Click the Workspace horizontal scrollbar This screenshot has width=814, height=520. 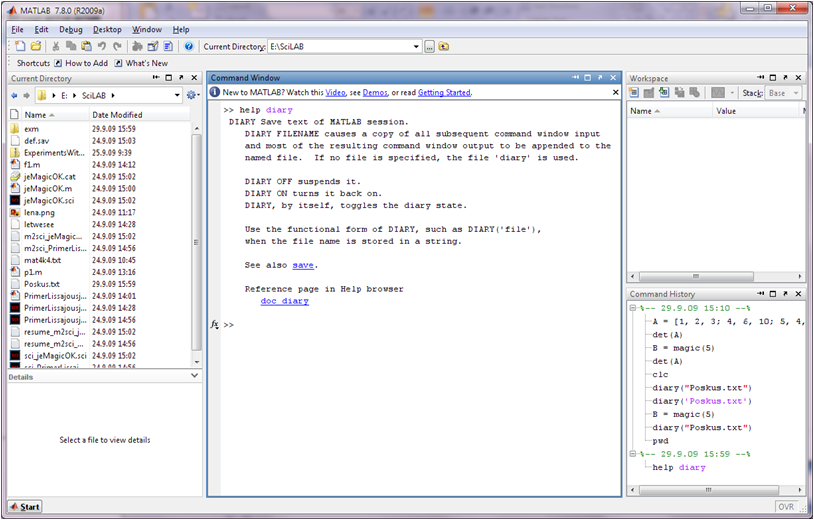coord(716,276)
